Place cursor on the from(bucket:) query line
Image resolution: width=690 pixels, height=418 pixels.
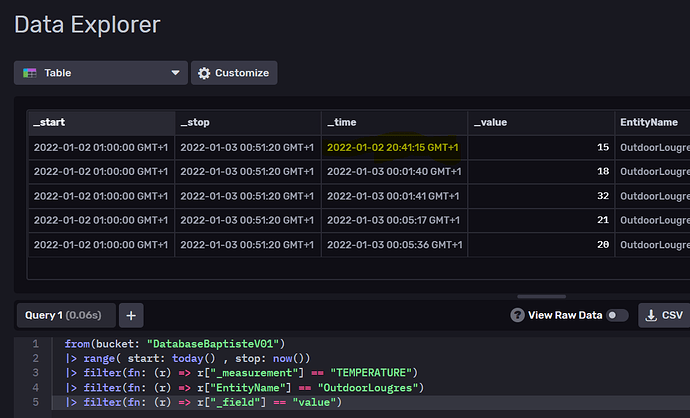tap(175, 344)
